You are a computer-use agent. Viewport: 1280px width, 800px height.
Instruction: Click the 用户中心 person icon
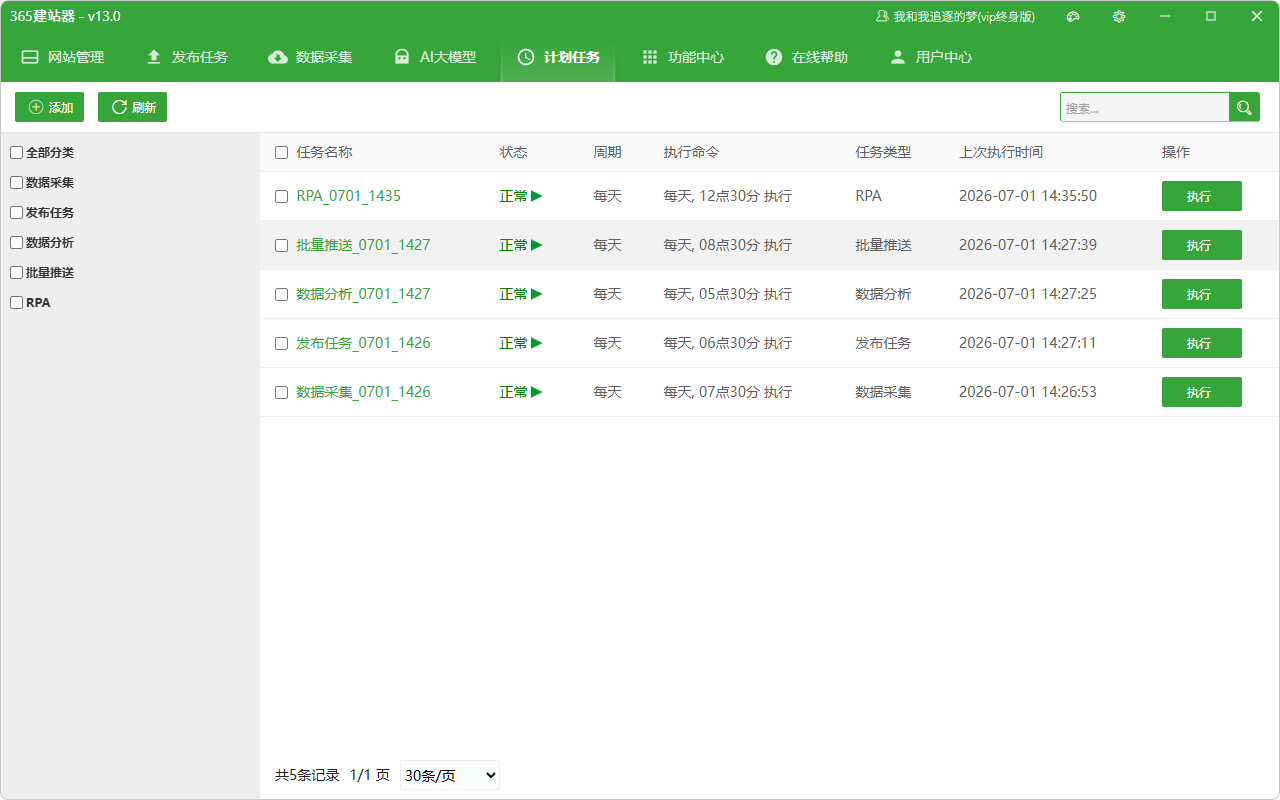coord(898,57)
